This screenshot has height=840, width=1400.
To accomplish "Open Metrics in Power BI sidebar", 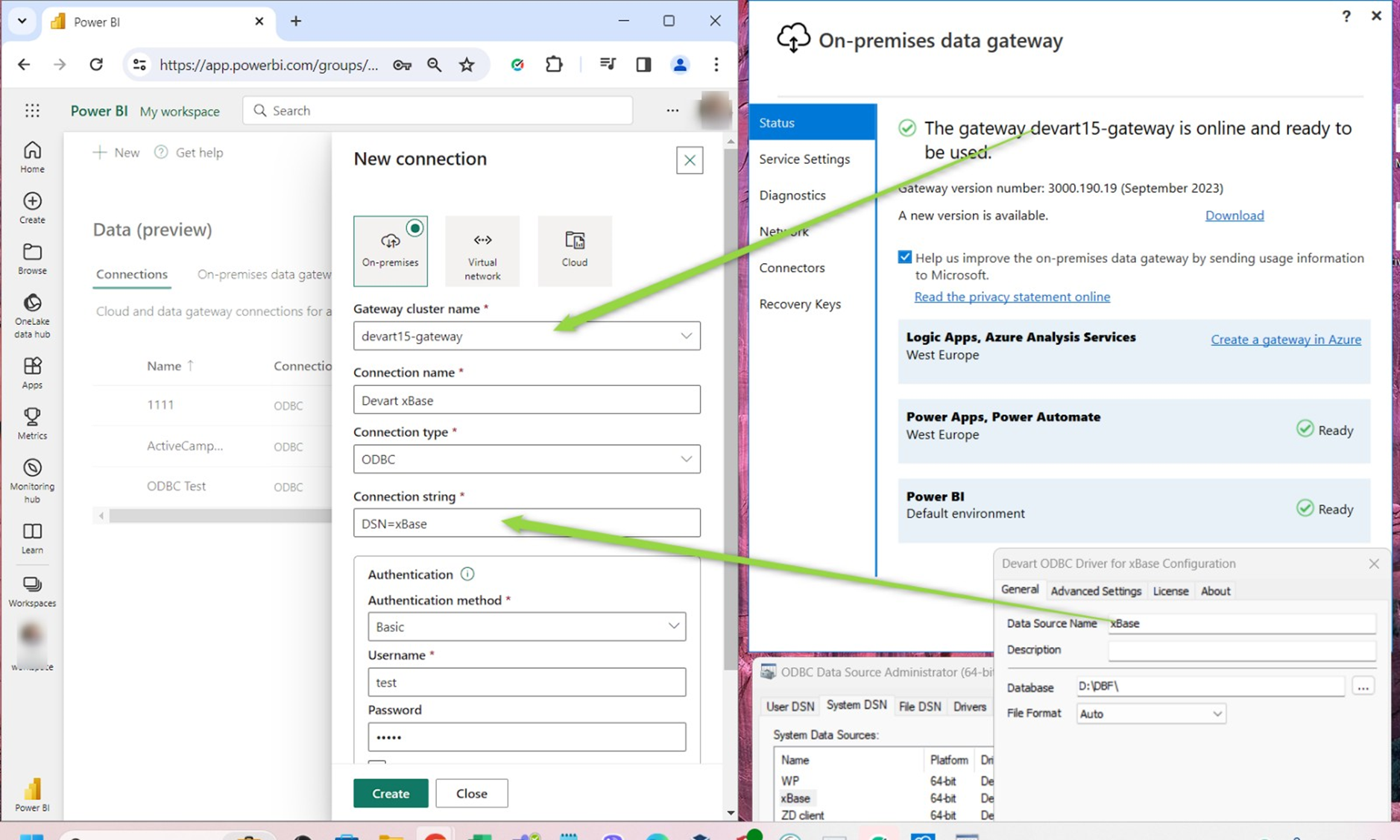I will [32, 423].
